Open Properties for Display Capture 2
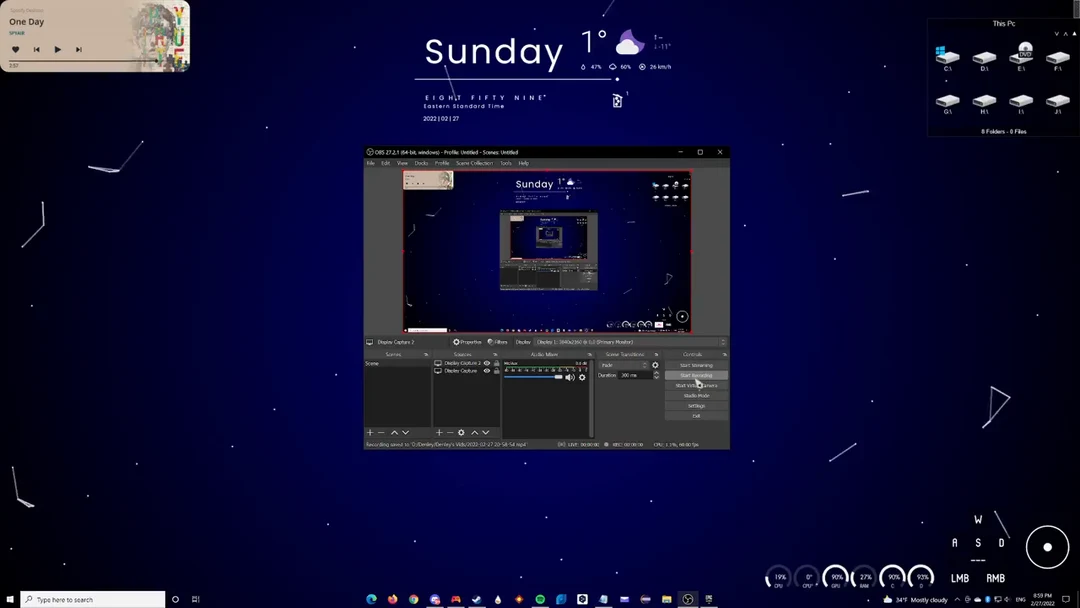This screenshot has height=608, width=1080. (x=465, y=342)
